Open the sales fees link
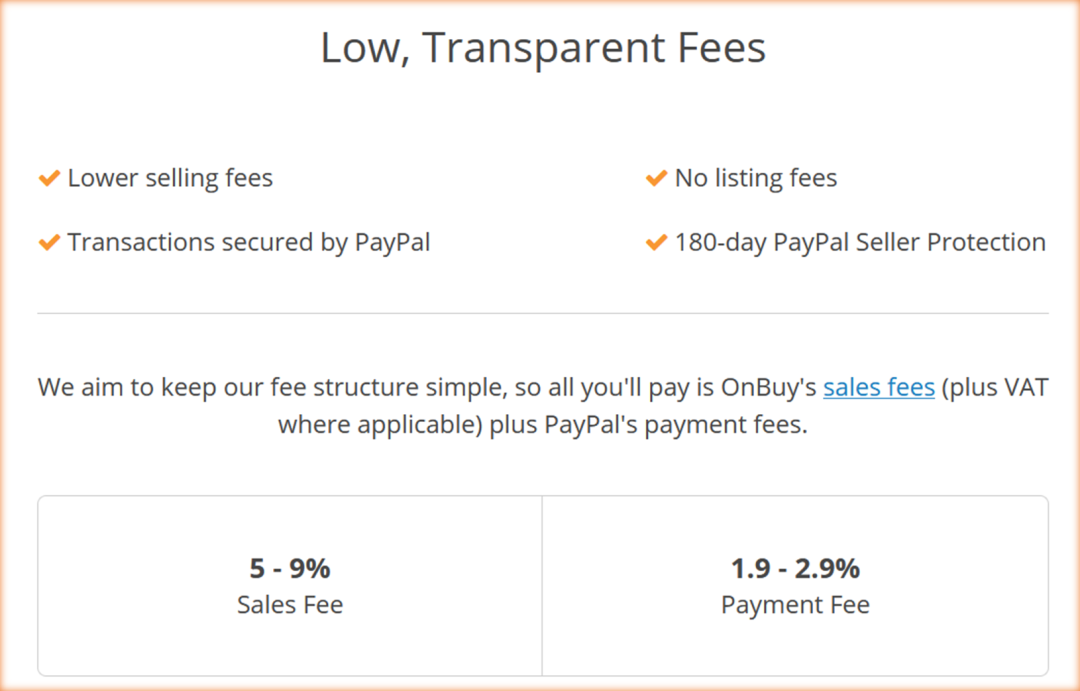Viewport: 1080px width, 691px height. click(878, 387)
